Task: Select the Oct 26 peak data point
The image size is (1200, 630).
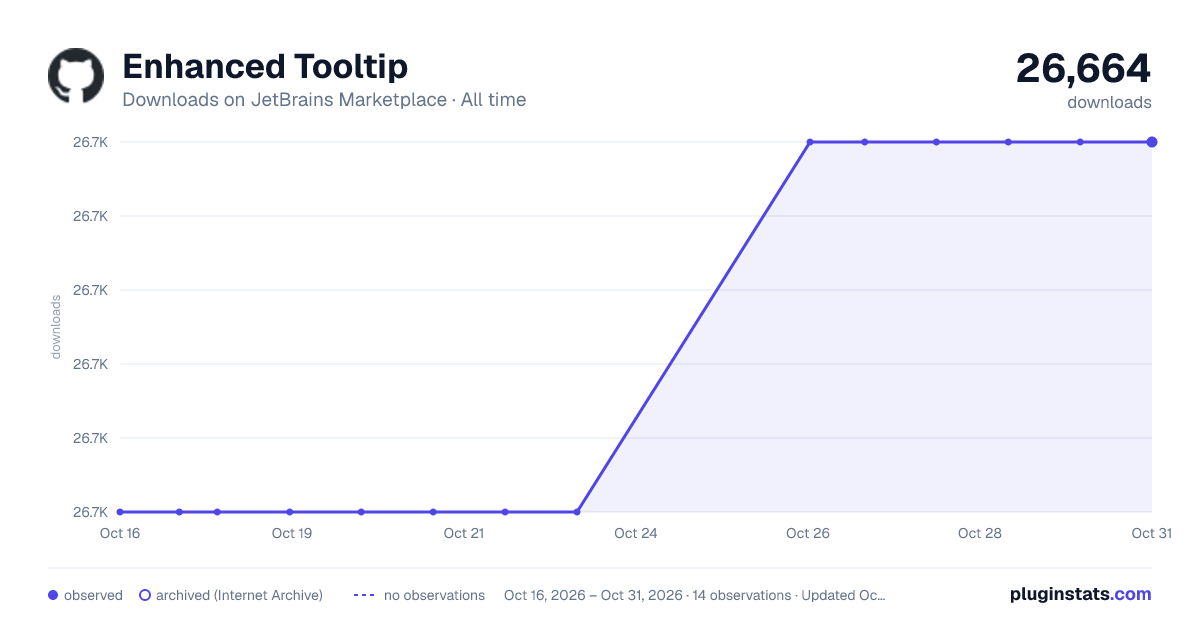Action: point(810,142)
